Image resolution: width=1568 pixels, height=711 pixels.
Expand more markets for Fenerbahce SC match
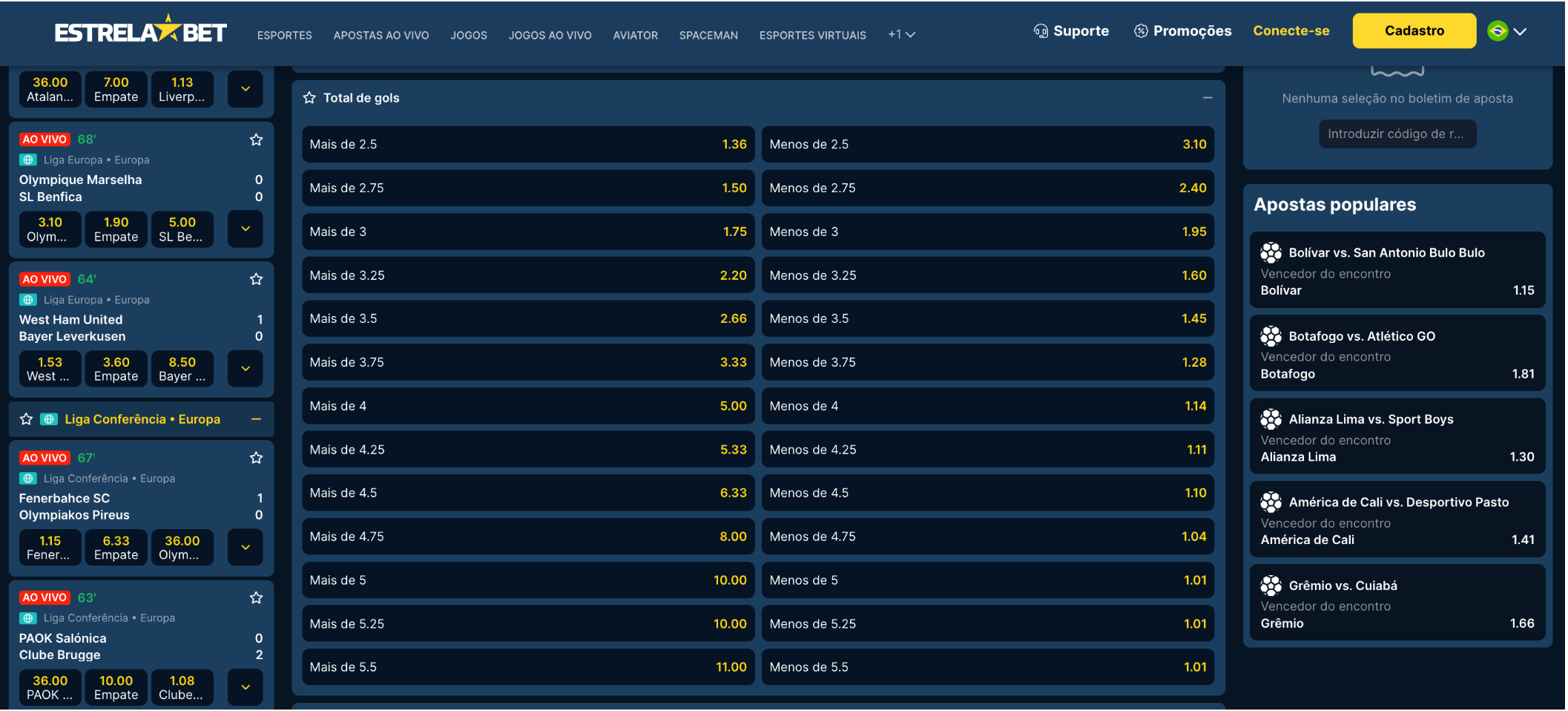pos(246,548)
